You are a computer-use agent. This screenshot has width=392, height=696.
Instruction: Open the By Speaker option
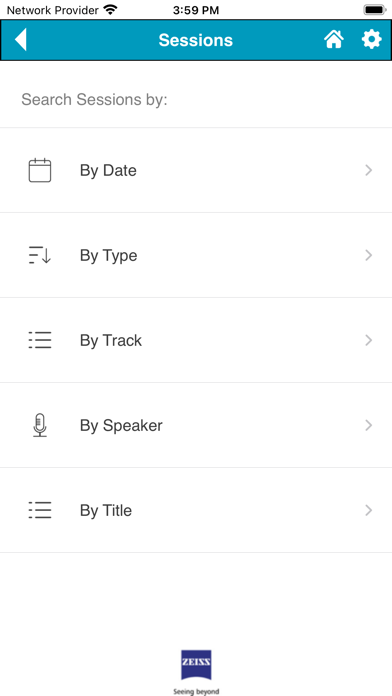pyautogui.click(x=196, y=425)
